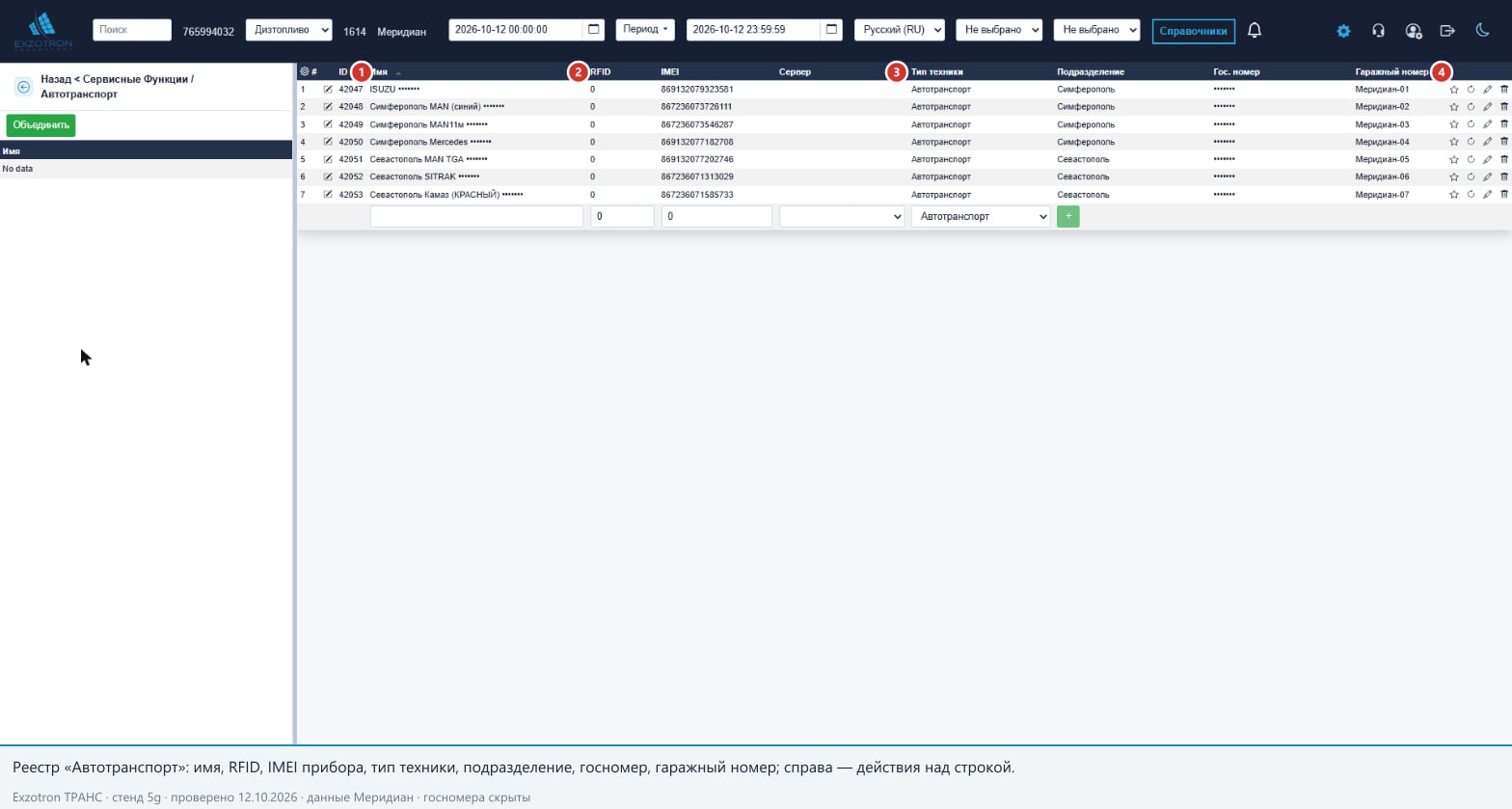Go back with the circled arrow icon

(23, 87)
